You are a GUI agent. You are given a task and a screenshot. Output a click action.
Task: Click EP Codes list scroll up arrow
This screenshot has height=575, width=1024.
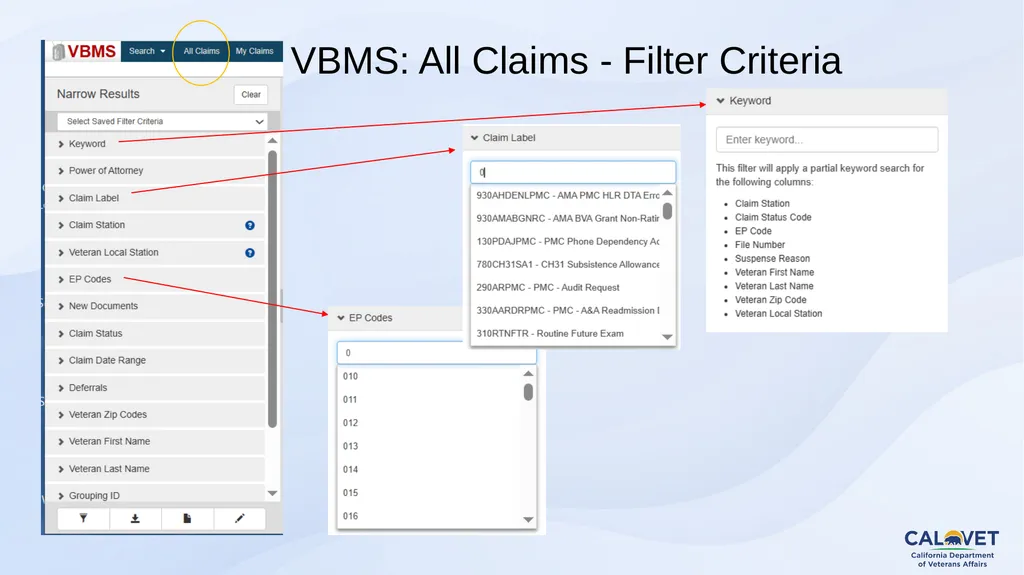pyautogui.click(x=528, y=374)
